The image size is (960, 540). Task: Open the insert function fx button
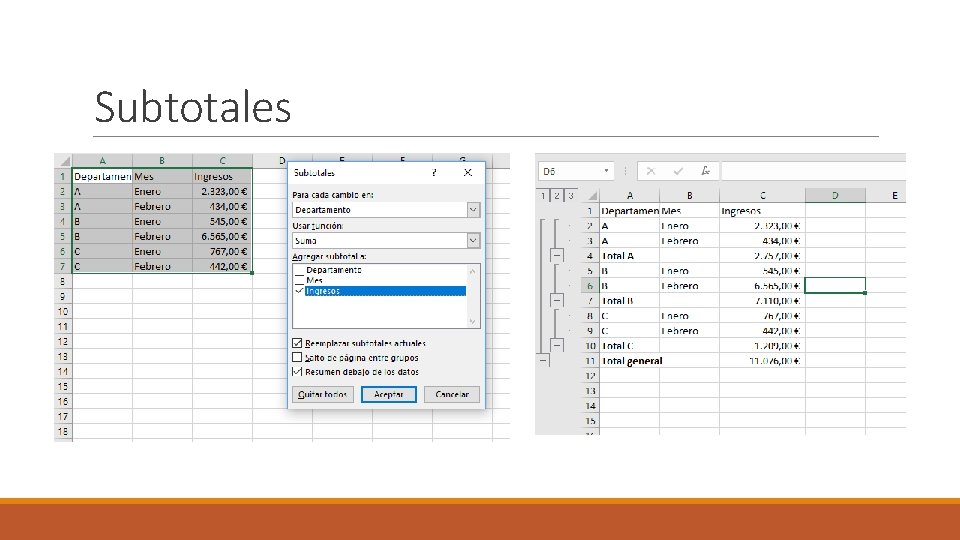point(705,171)
